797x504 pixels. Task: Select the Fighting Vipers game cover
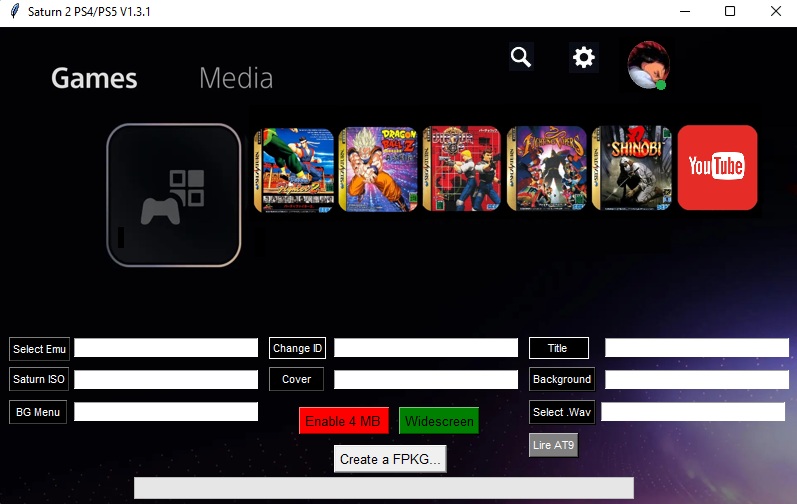(548, 169)
